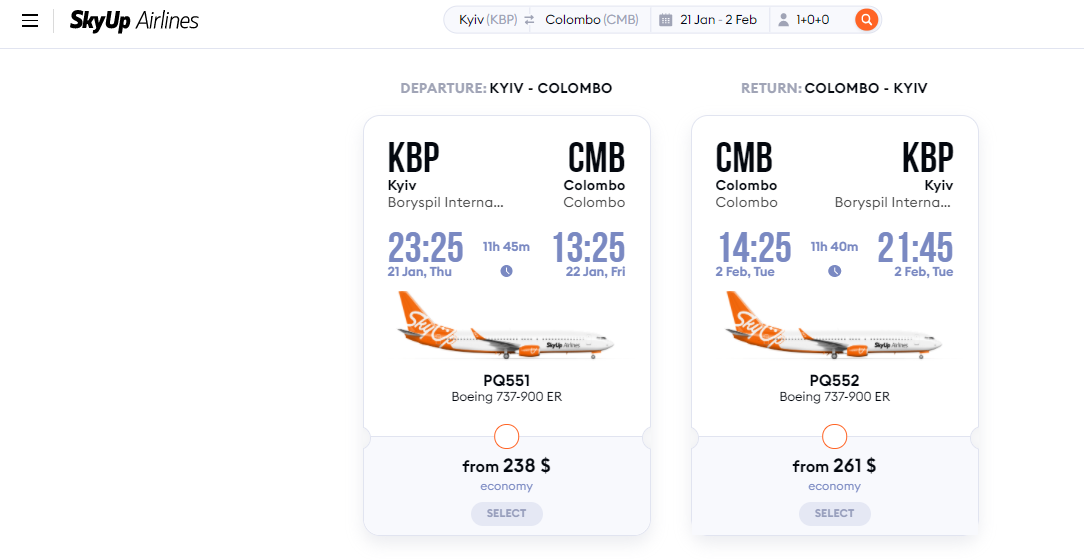
Task: Click clock icon under 11h 40m duration
Action: (x=834, y=271)
